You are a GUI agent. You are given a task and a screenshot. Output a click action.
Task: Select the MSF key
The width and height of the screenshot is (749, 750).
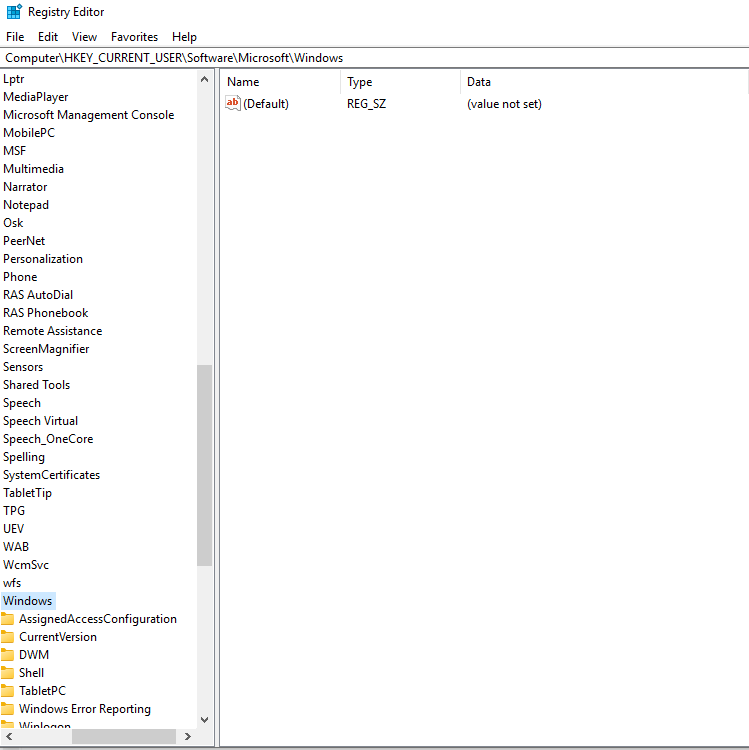14,151
